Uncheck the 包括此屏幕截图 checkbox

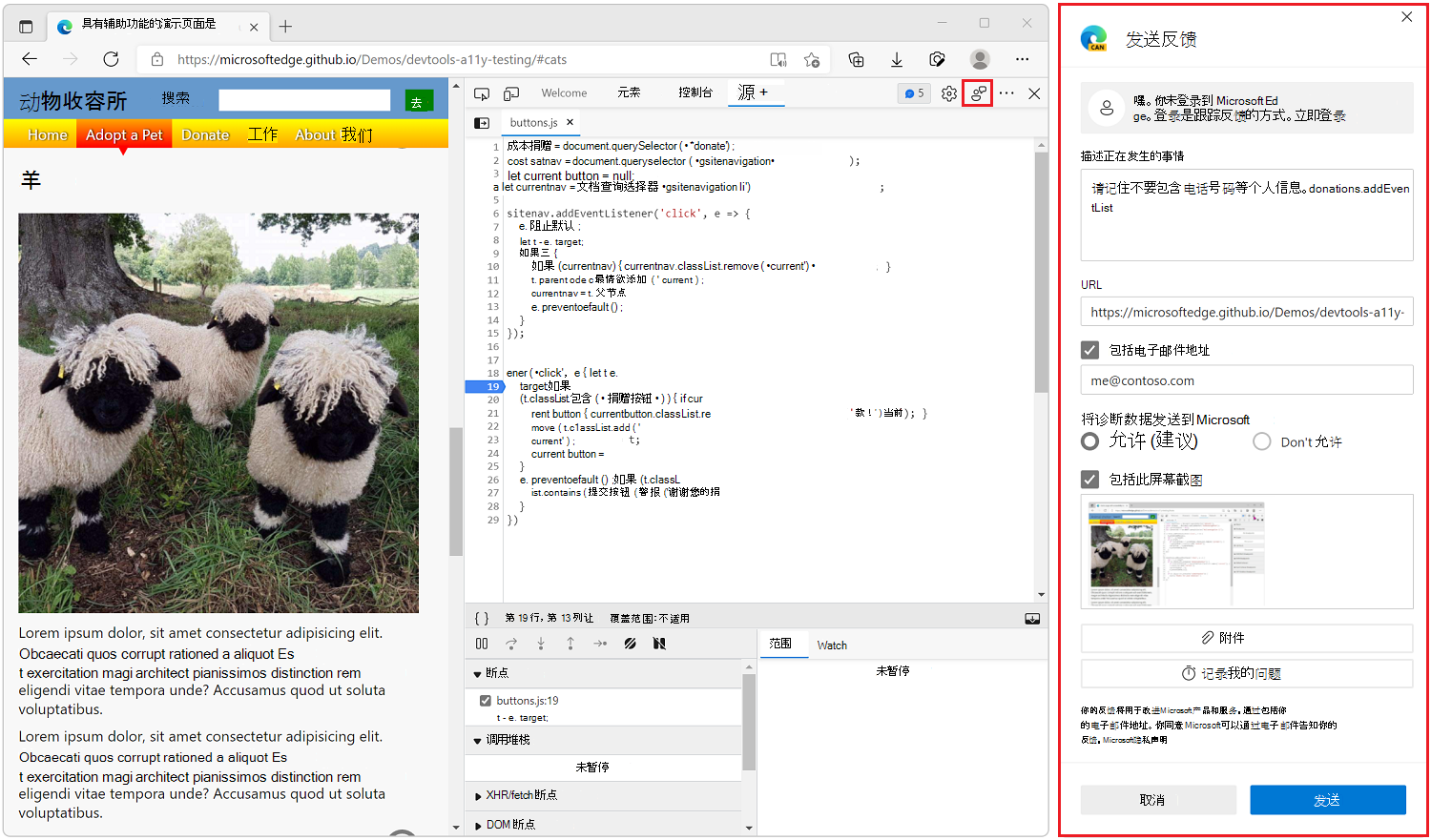pyautogui.click(x=1089, y=479)
